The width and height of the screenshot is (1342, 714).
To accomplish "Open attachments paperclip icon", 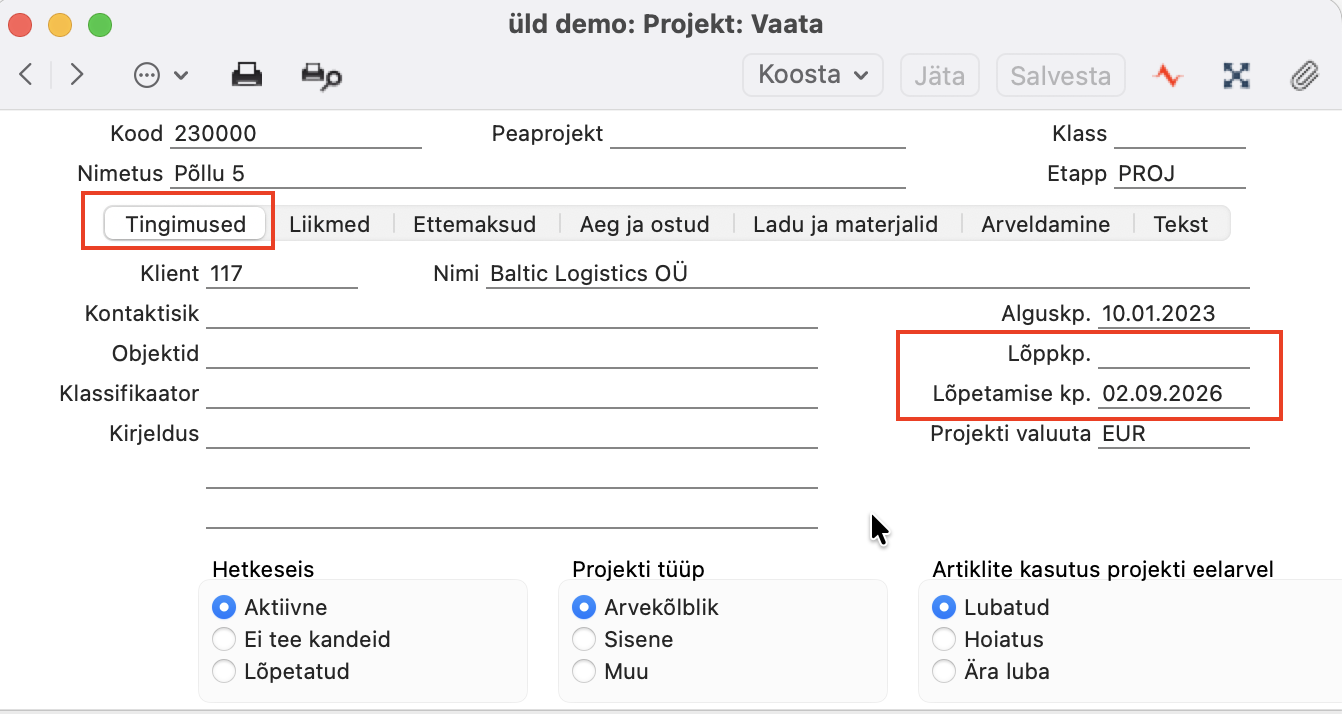I will (1304, 75).
